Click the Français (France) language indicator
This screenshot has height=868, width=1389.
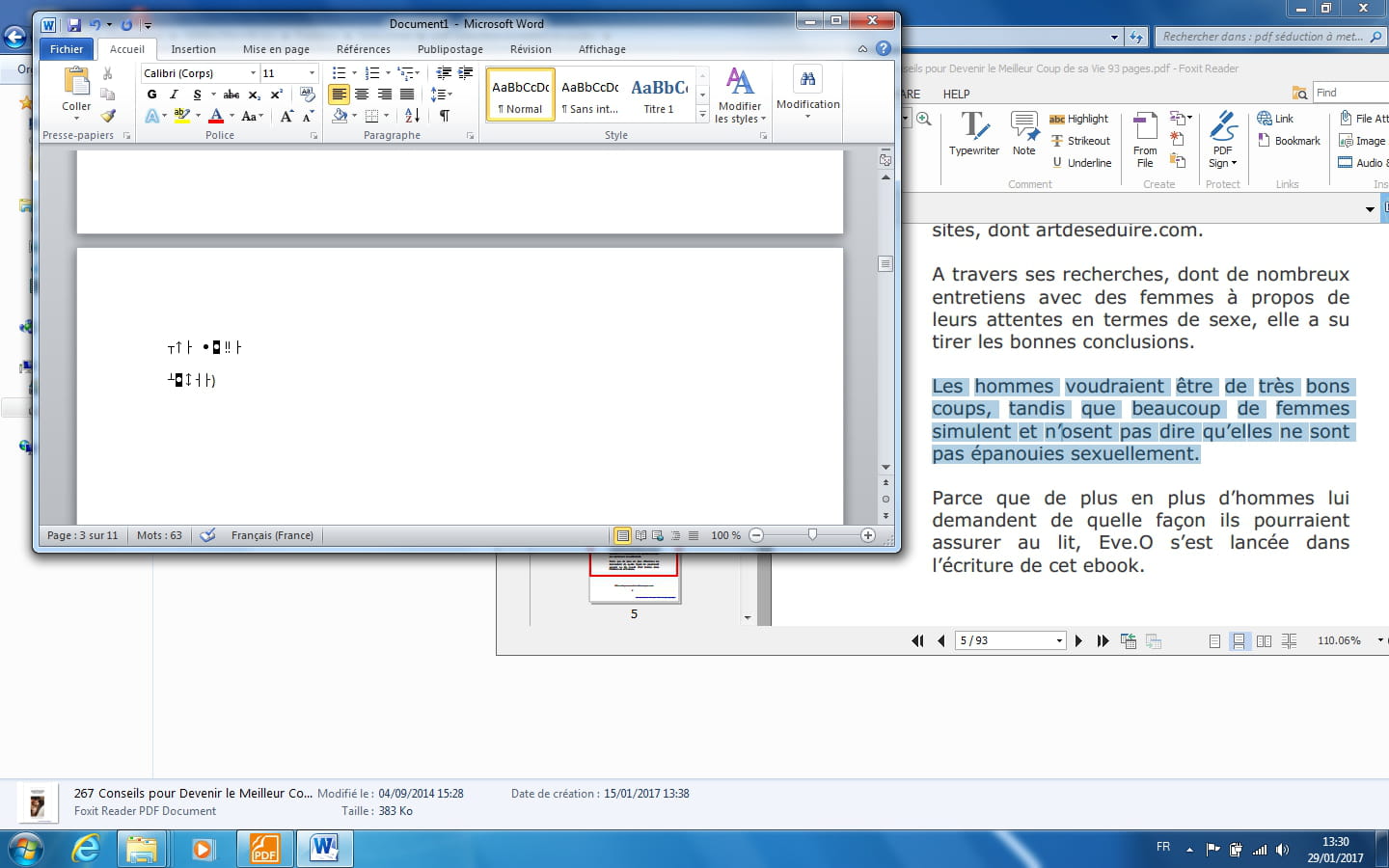(x=272, y=535)
